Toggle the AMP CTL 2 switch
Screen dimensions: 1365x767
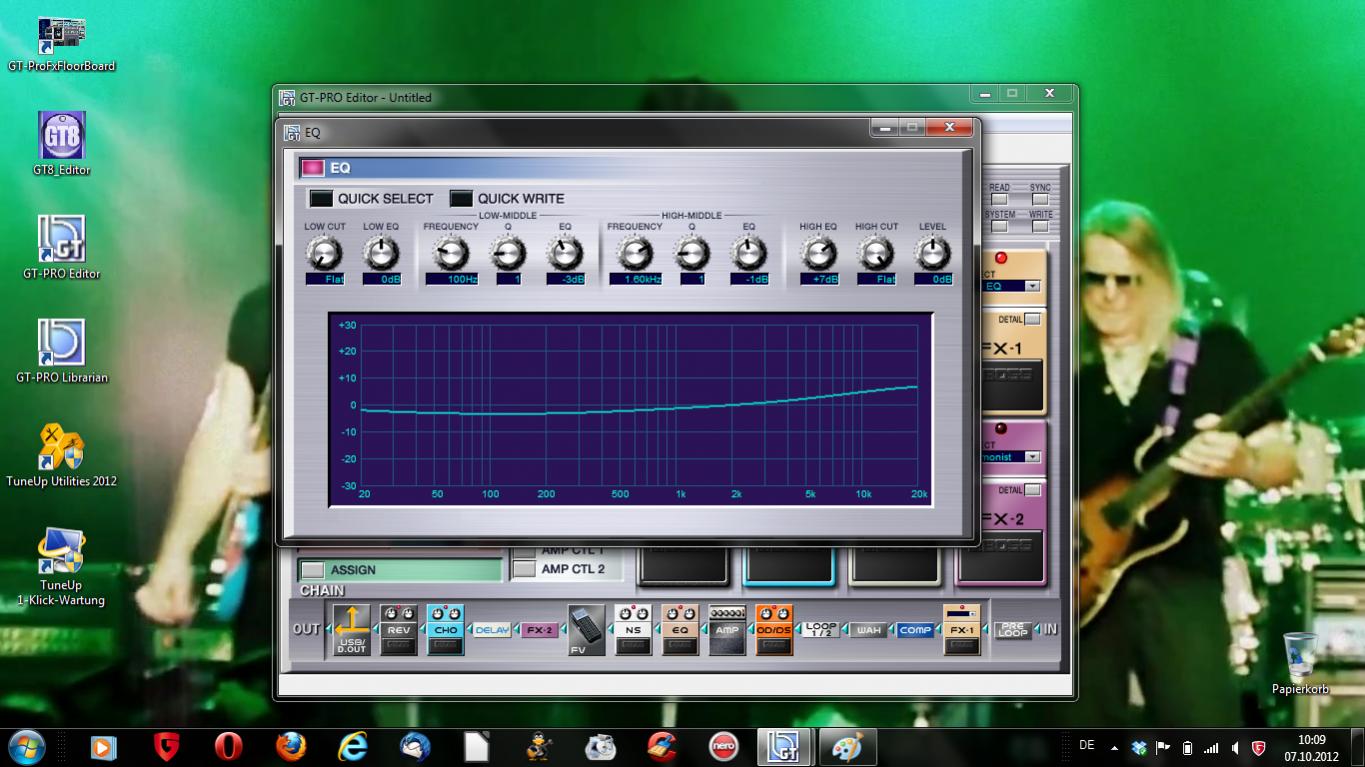point(524,569)
